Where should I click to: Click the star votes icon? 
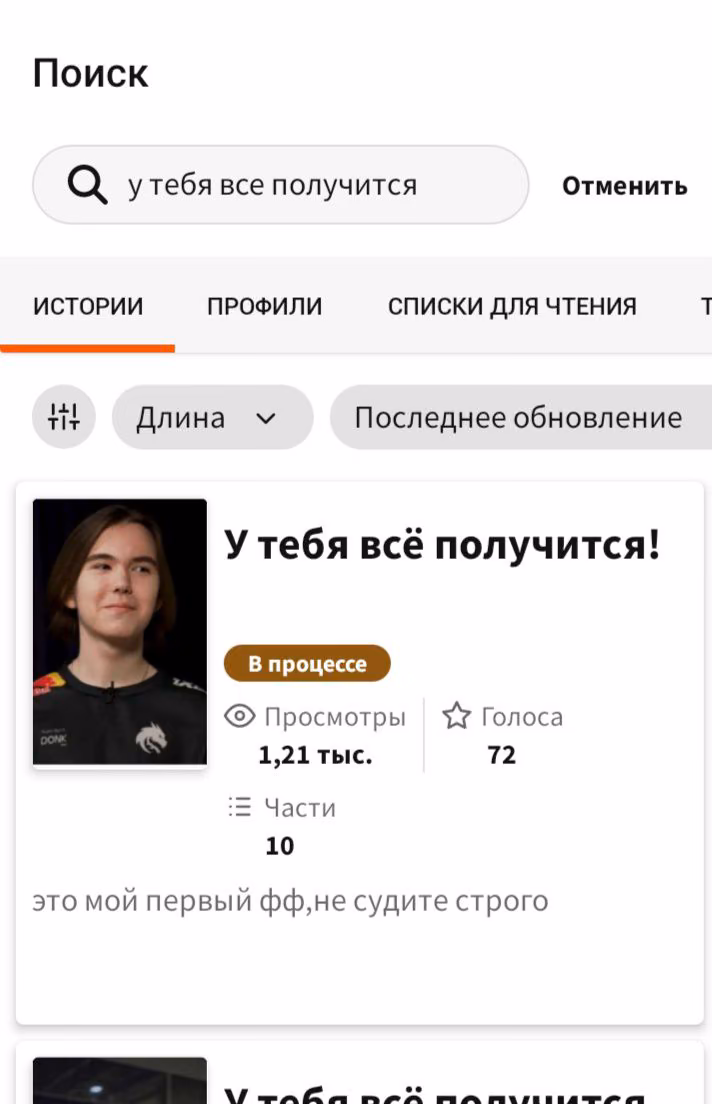[456, 715]
